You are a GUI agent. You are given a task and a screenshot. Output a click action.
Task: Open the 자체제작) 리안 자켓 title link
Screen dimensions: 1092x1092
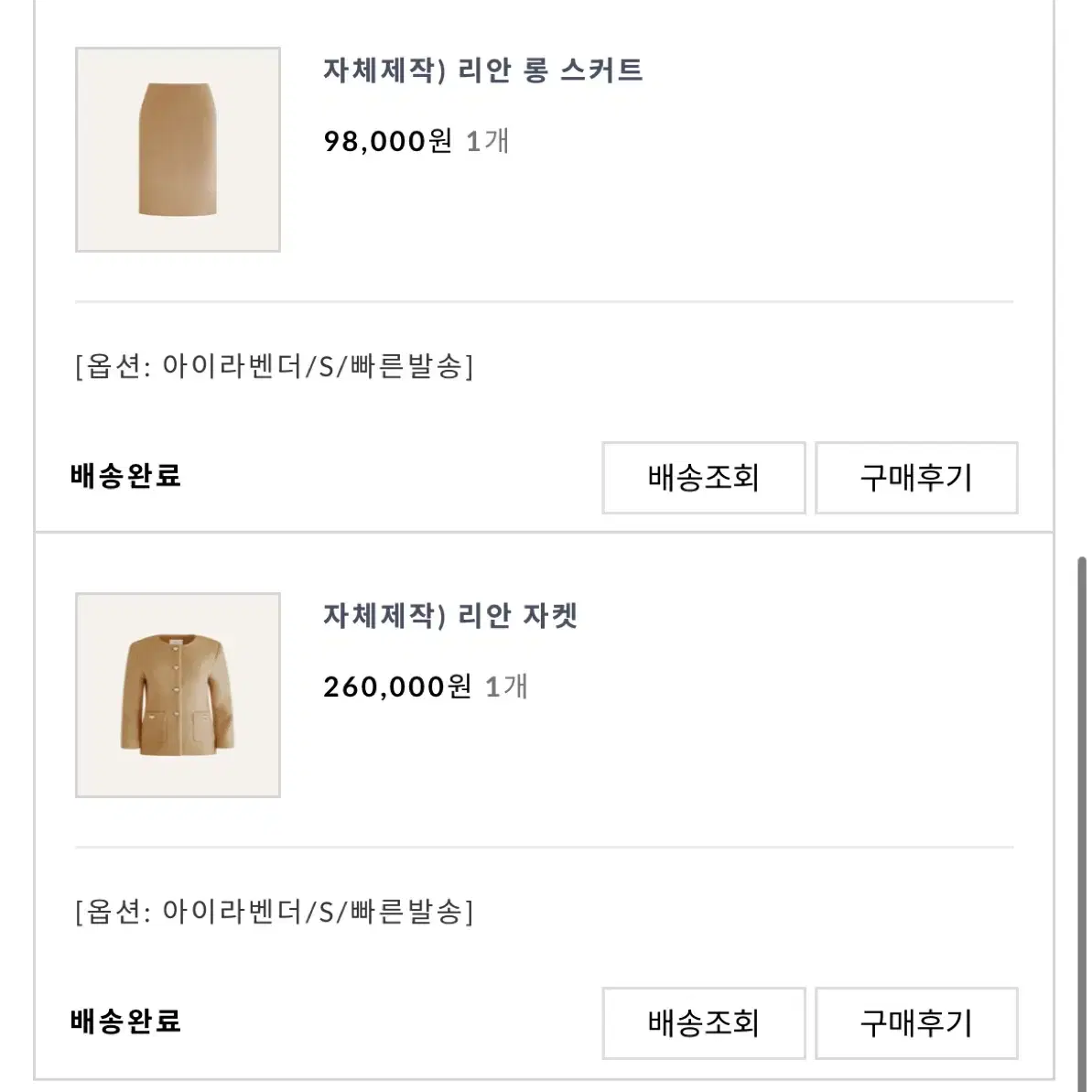coord(450,616)
